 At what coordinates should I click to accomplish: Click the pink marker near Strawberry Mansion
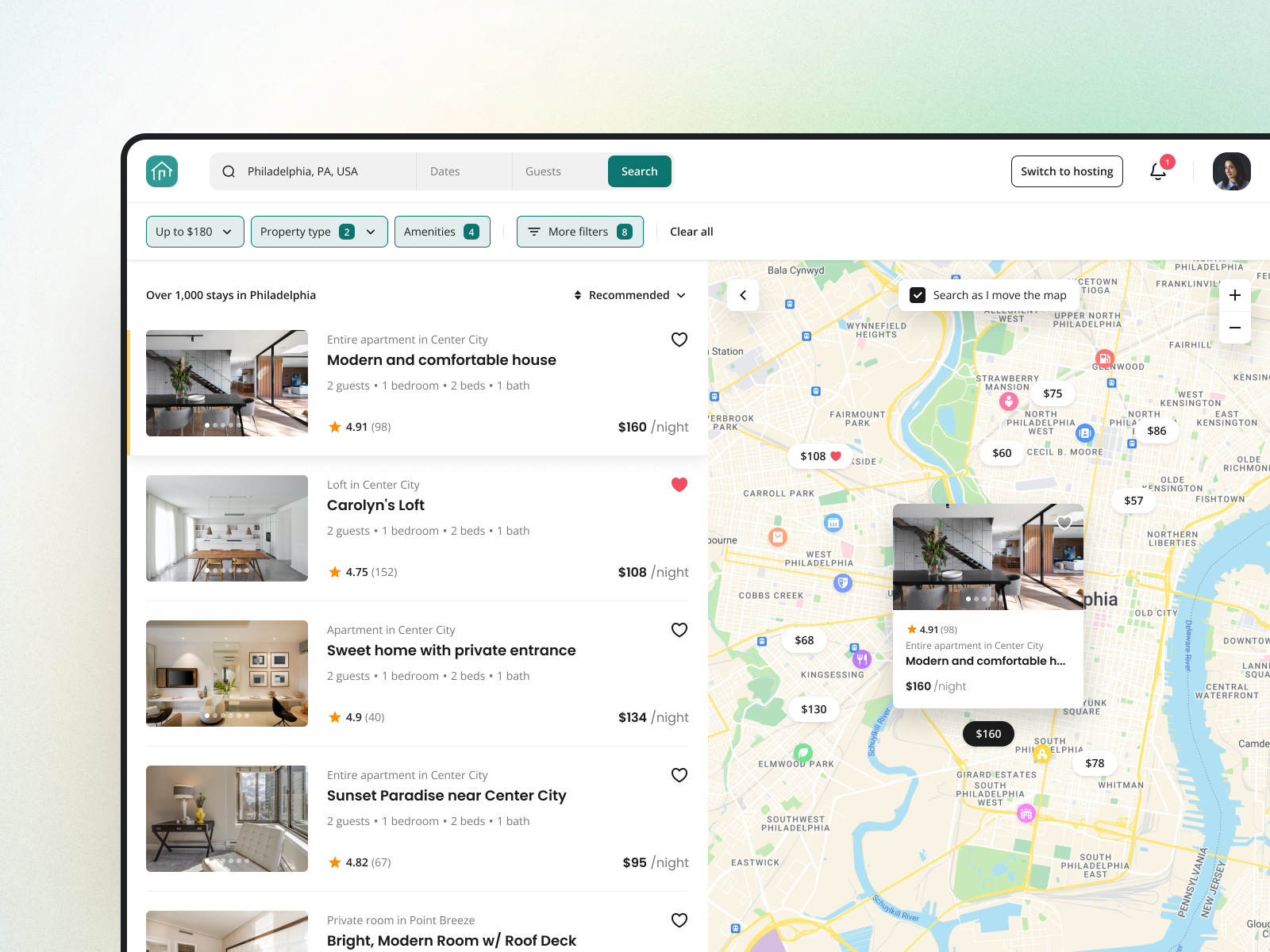point(1009,401)
